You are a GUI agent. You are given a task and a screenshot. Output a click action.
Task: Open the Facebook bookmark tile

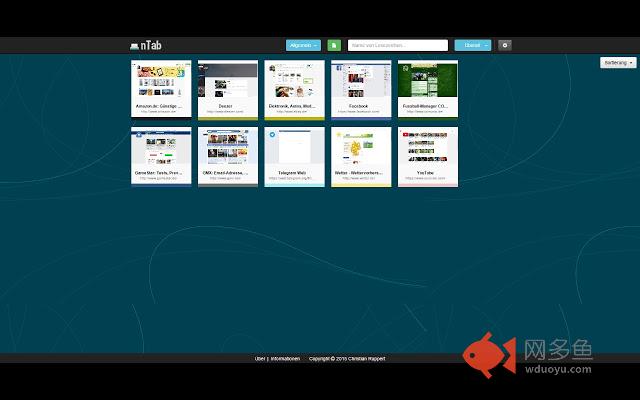[x=361, y=90]
